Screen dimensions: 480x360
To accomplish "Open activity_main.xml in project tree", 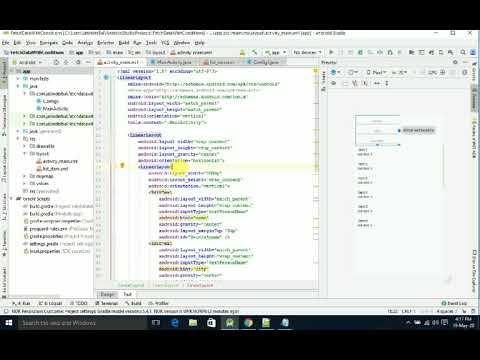I will (57, 161).
